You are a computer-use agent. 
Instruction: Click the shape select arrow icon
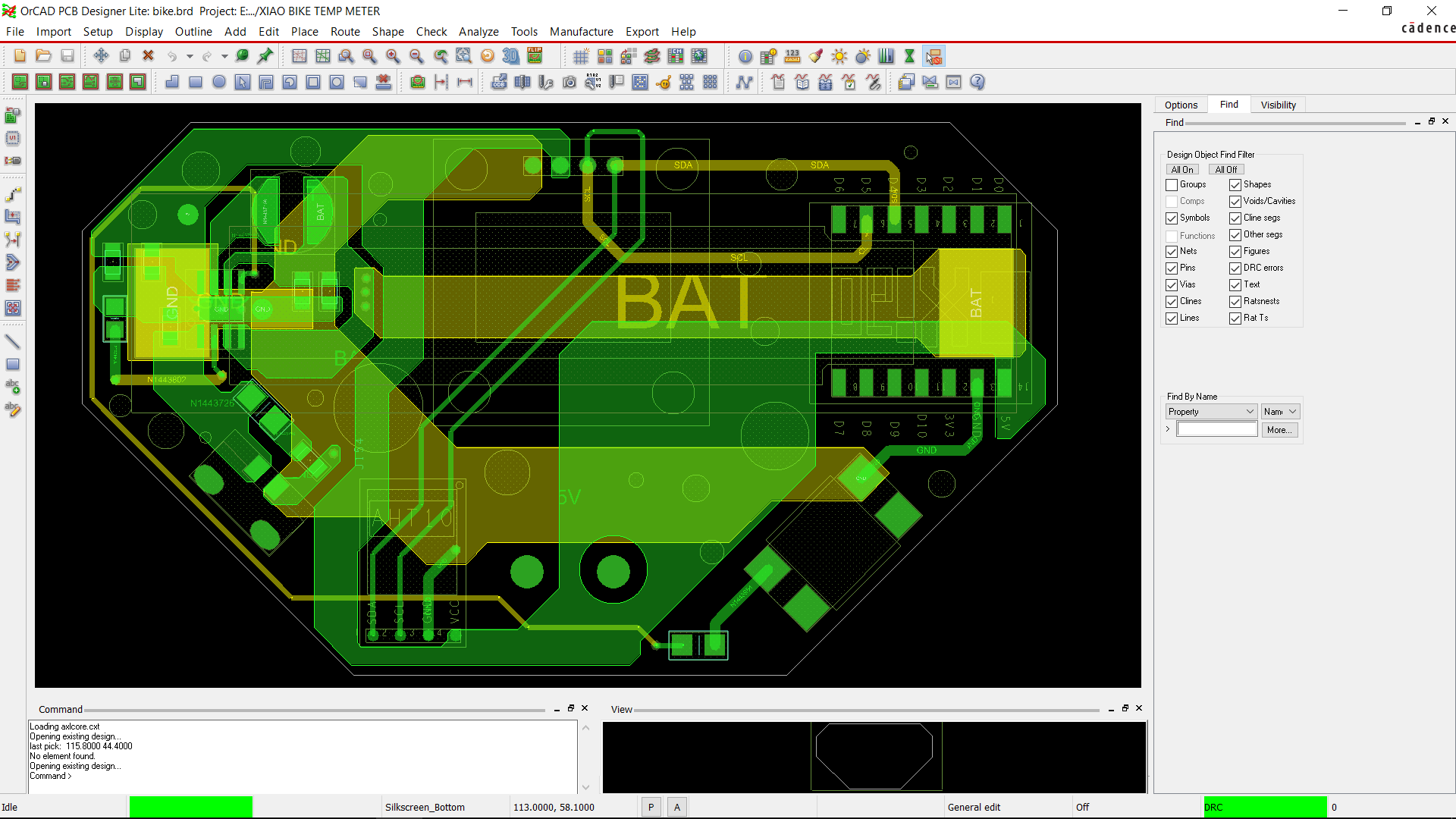click(243, 82)
